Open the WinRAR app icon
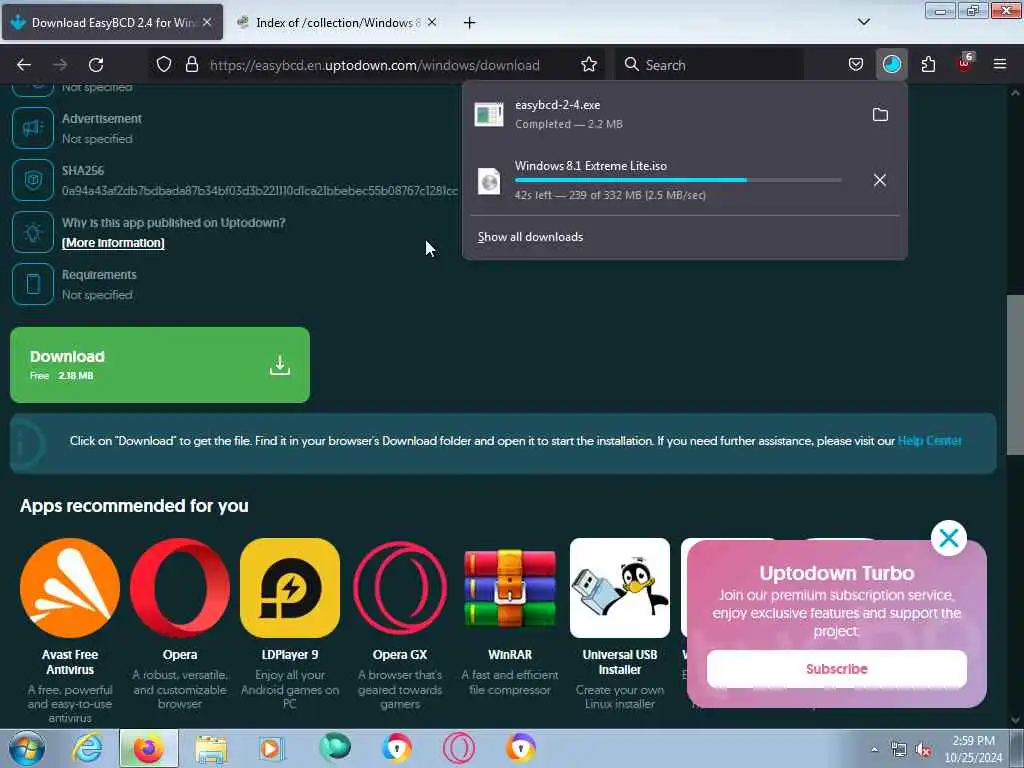 point(510,588)
